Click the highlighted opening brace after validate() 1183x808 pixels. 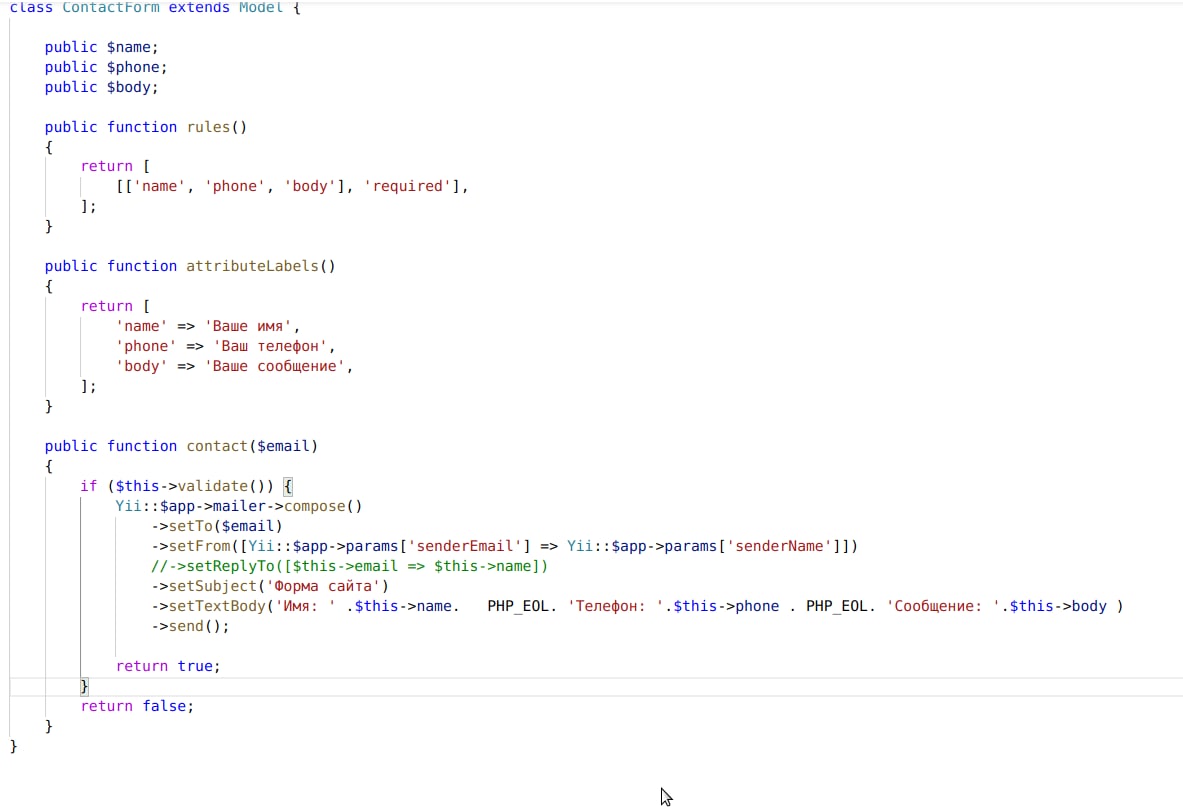(287, 486)
